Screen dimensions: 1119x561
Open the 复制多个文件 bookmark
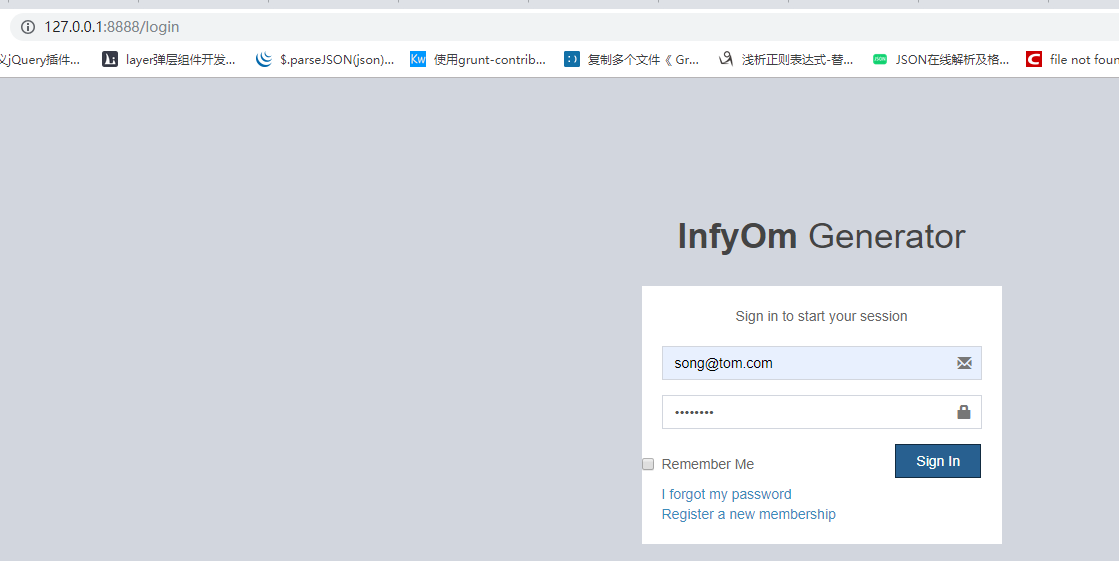(x=643, y=59)
